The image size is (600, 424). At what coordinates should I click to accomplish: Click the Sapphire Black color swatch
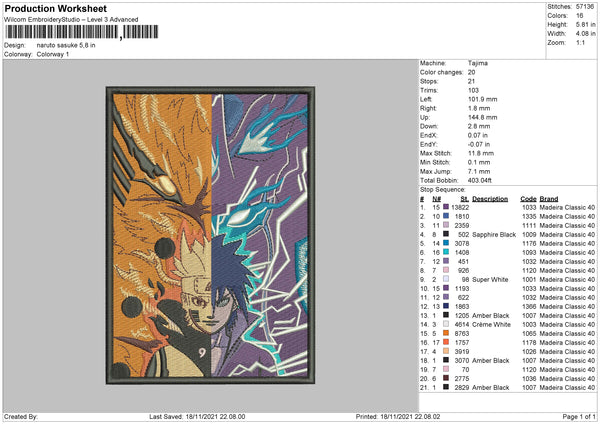click(446, 234)
